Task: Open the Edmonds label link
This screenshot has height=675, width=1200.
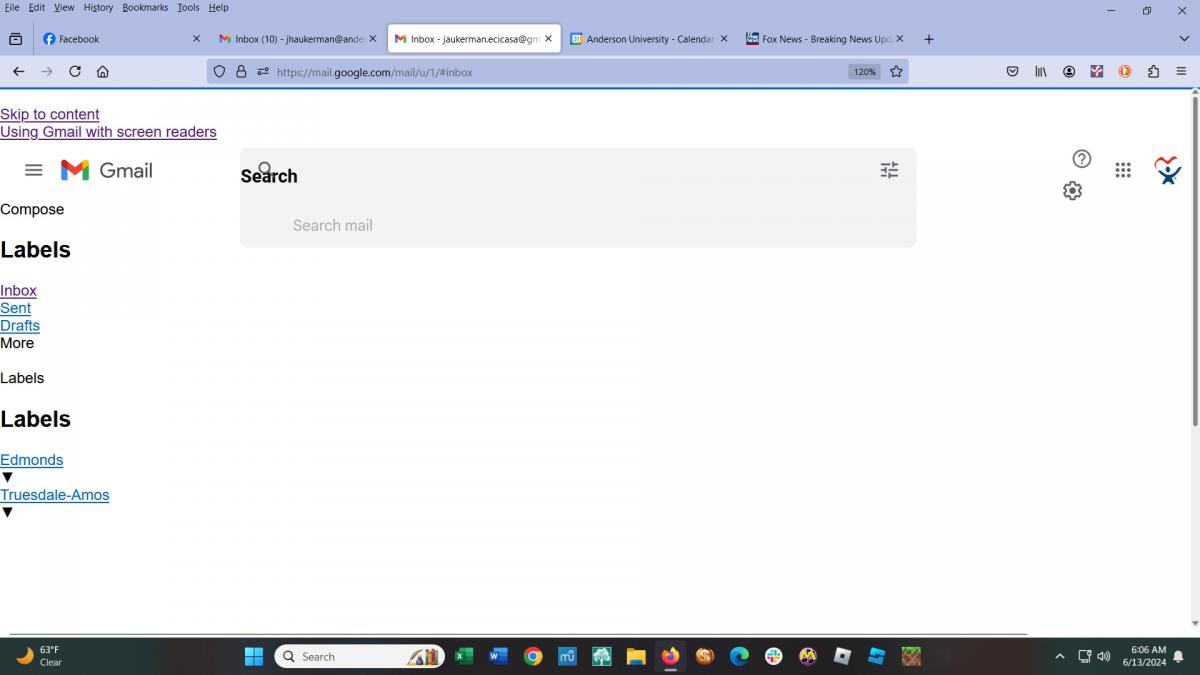Action: (31, 460)
